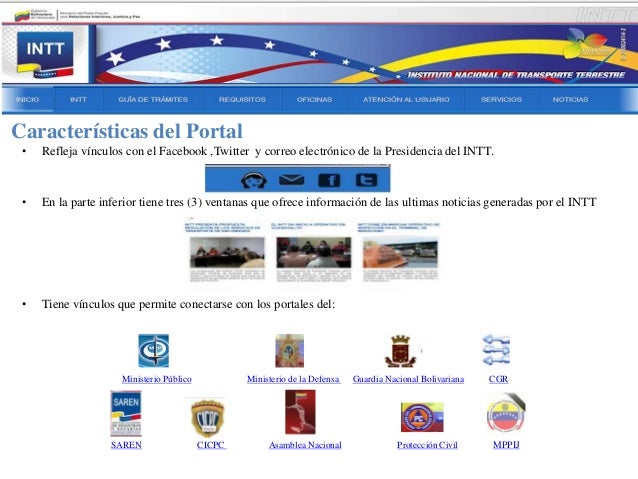Open the third news thumbnail with orange sign
Image resolution: width=638 pixels, height=479 pixels.
point(400,253)
